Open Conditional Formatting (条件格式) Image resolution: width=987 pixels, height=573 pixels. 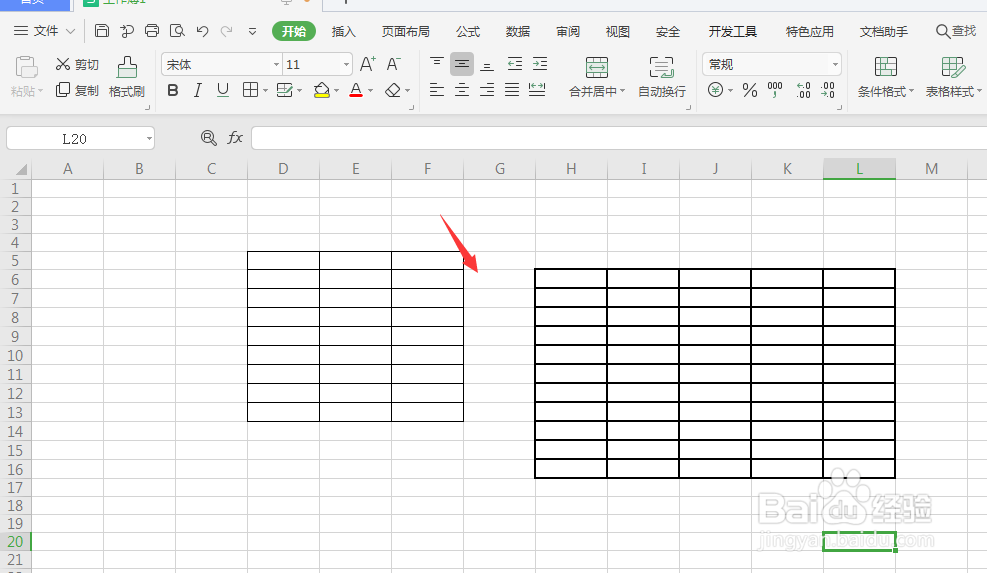pos(885,76)
